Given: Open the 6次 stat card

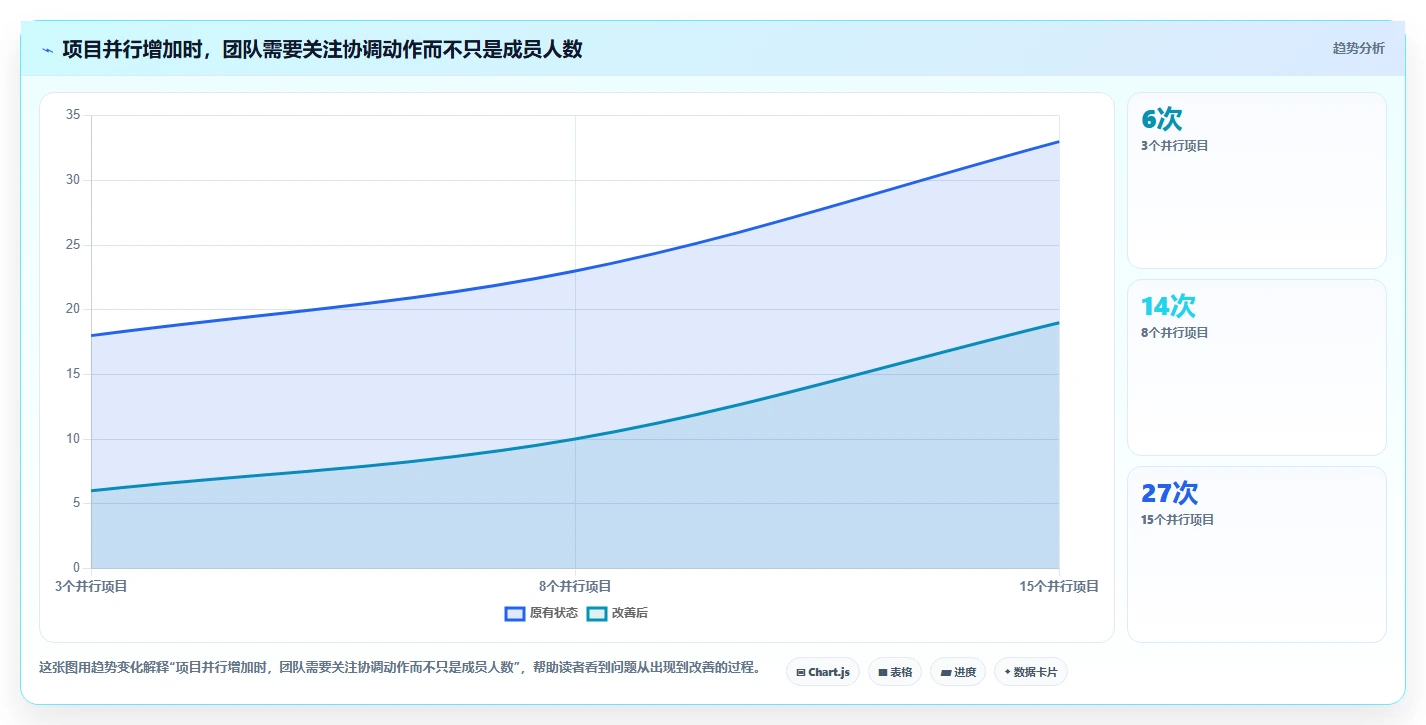Looking at the screenshot, I should [1257, 180].
